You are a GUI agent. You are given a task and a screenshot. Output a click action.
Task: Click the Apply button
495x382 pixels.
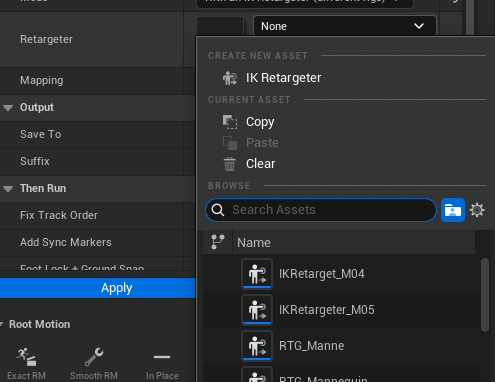point(97,288)
